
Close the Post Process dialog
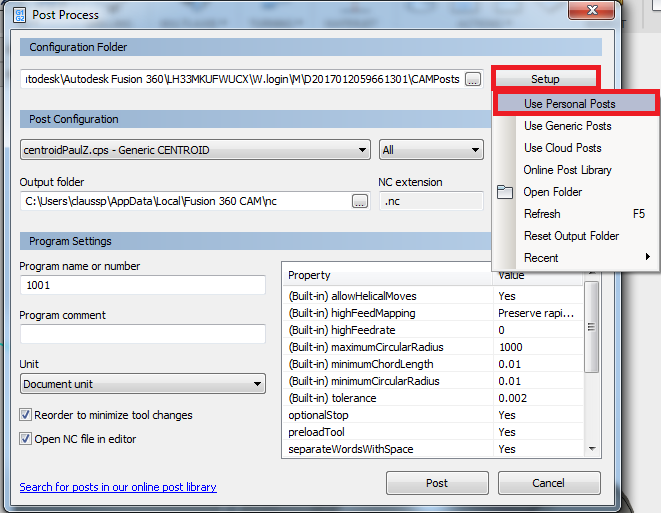pos(591,10)
